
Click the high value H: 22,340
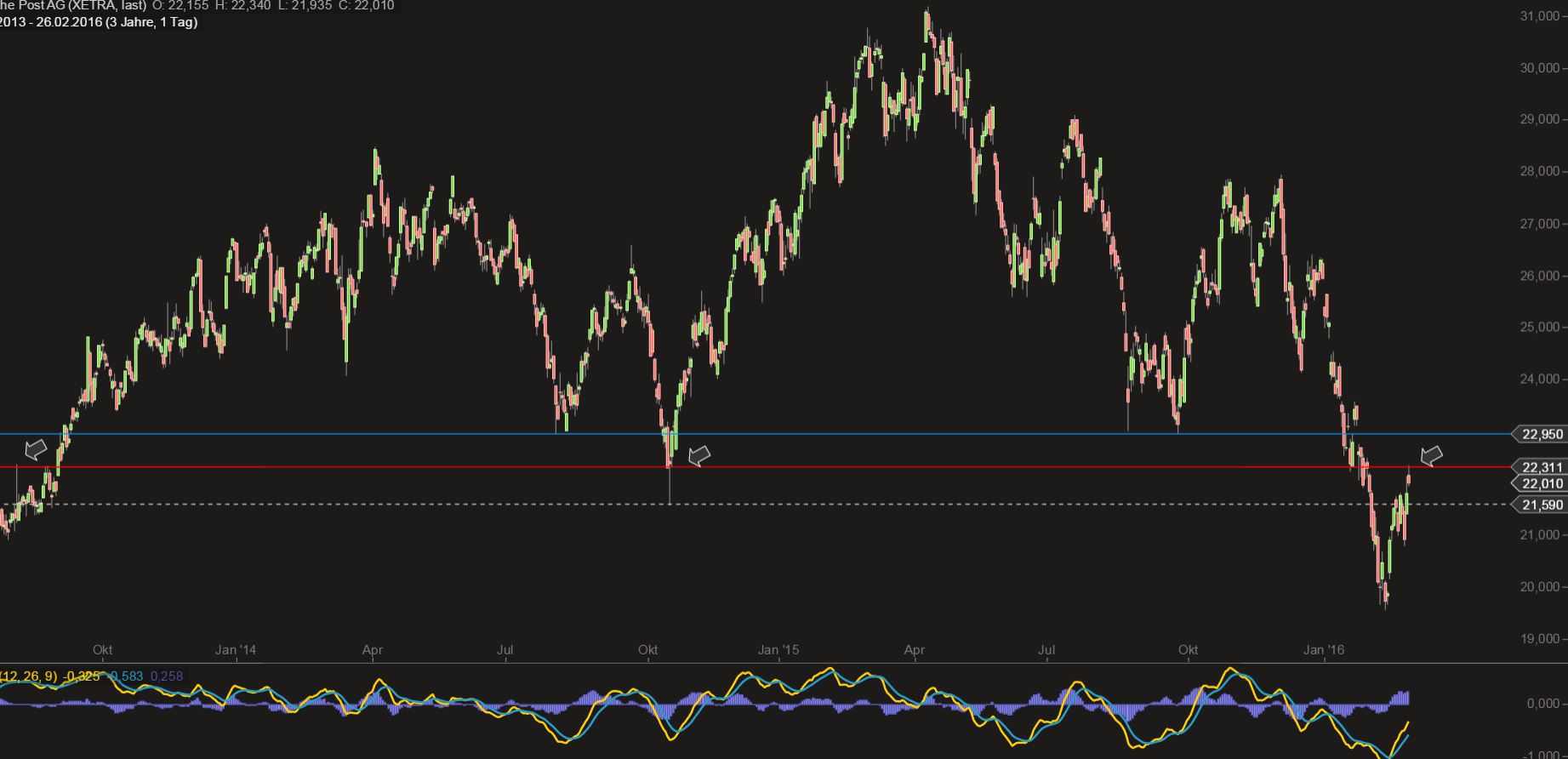point(245,6)
